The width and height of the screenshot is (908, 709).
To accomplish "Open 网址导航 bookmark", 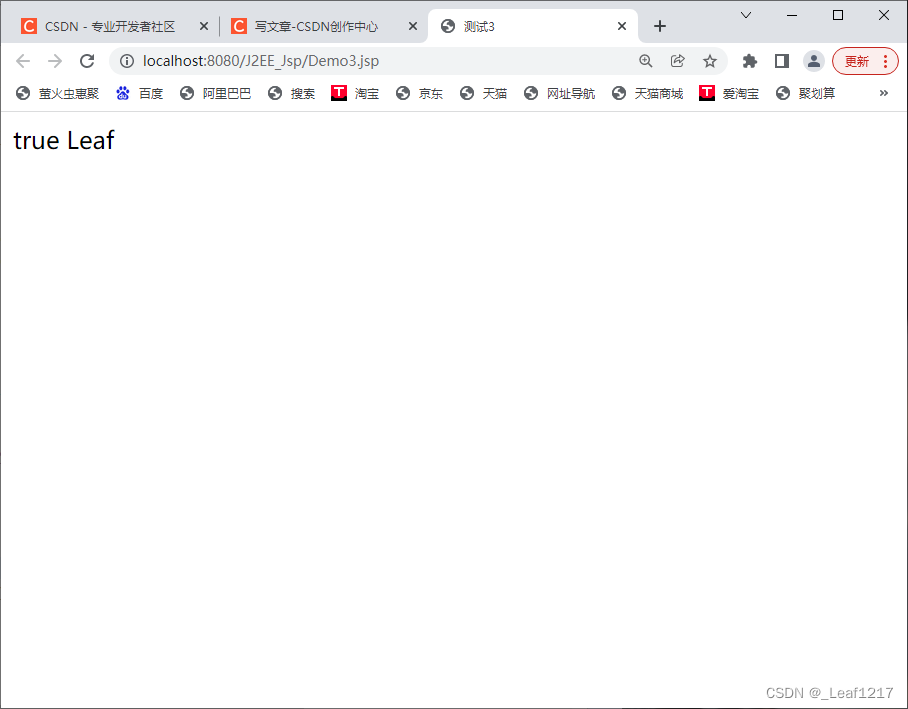I will coord(559,93).
